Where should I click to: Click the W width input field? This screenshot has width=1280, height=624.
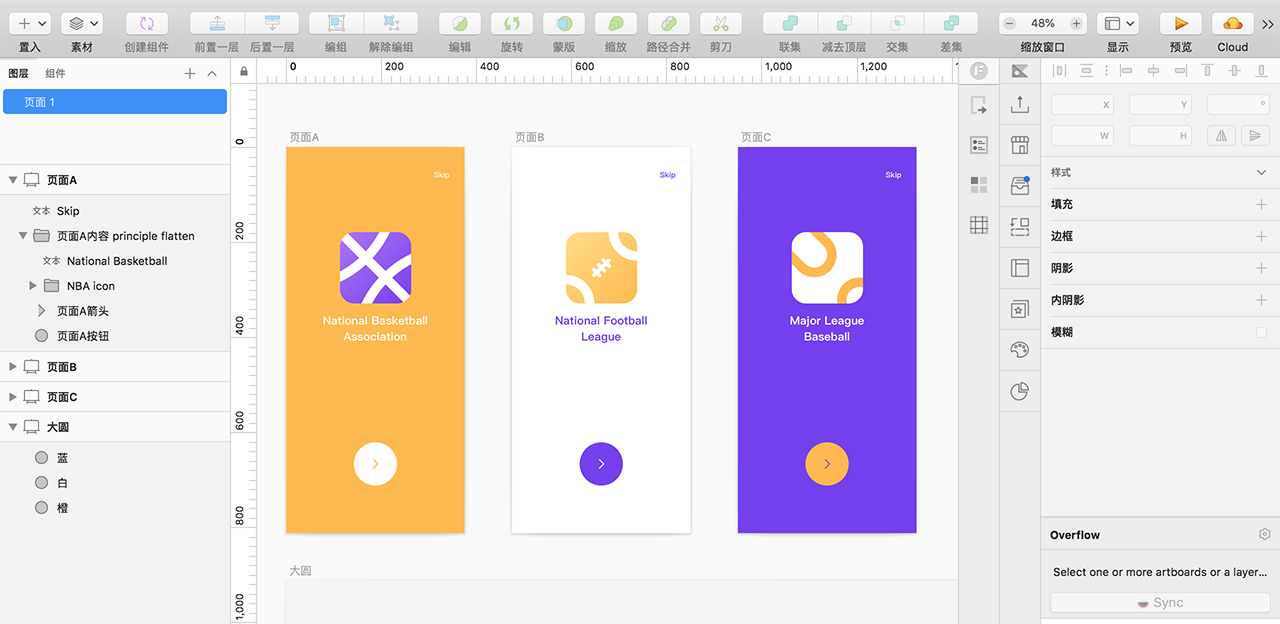tap(1082, 135)
